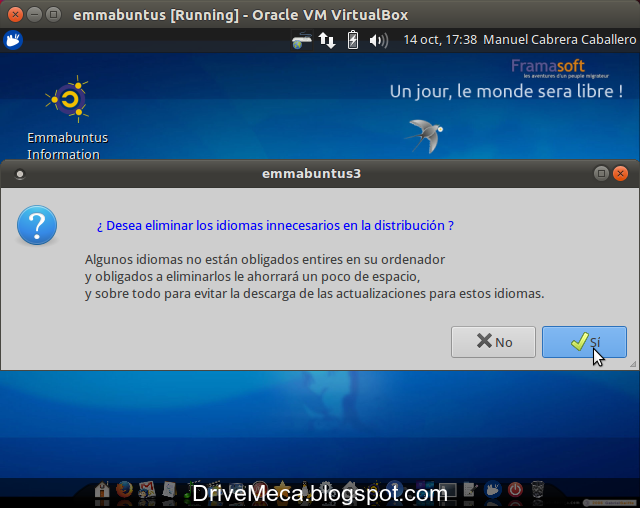Open the volume speaker control
The width and height of the screenshot is (640, 508).
click(378, 40)
